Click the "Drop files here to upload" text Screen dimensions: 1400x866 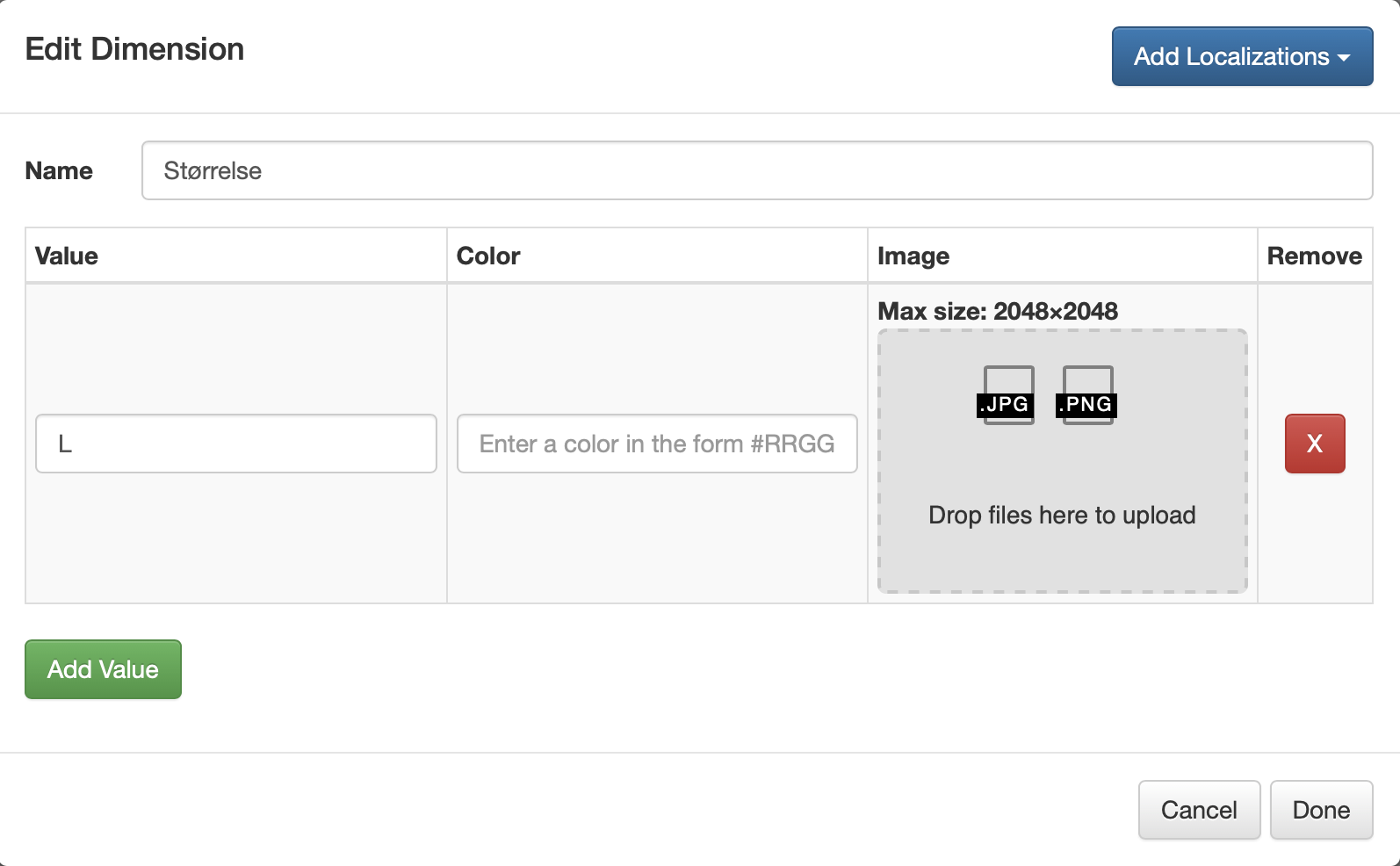(1061, 515)
